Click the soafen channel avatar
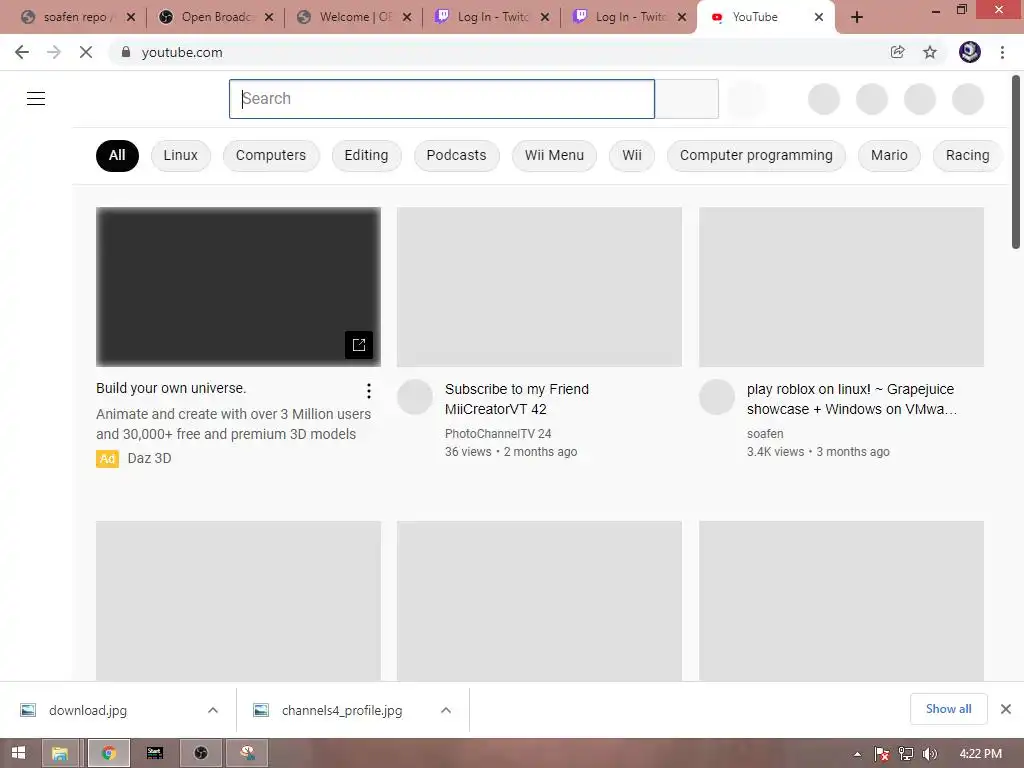This screenshot has height=768, width=1024. (716, 397)
